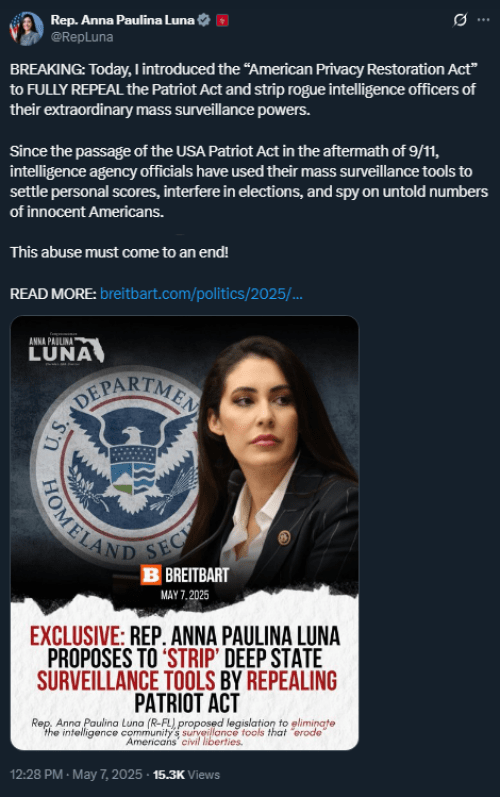Viewport: 500px width, 797px height.
Task: Click the Grok slashed-circle icon
Action: point(460,20)
